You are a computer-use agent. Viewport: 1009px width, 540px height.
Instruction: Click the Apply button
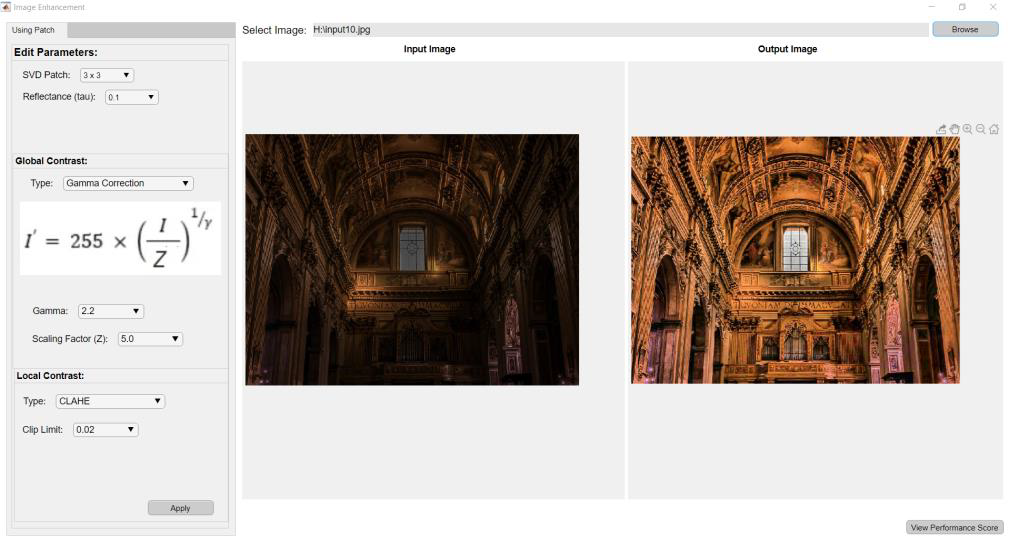pos(181,508)
